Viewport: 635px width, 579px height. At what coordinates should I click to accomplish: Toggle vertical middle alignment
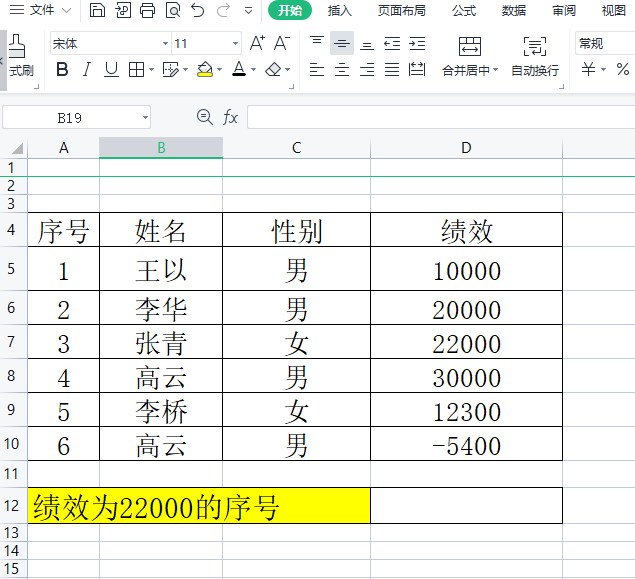pyautogui.click(x=342, y=43)
